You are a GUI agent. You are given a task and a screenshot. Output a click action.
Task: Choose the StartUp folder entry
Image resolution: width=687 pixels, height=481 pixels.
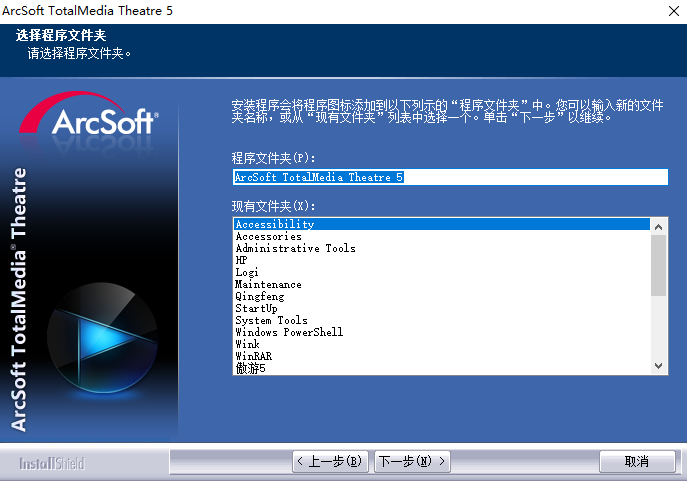coord(442,308)
